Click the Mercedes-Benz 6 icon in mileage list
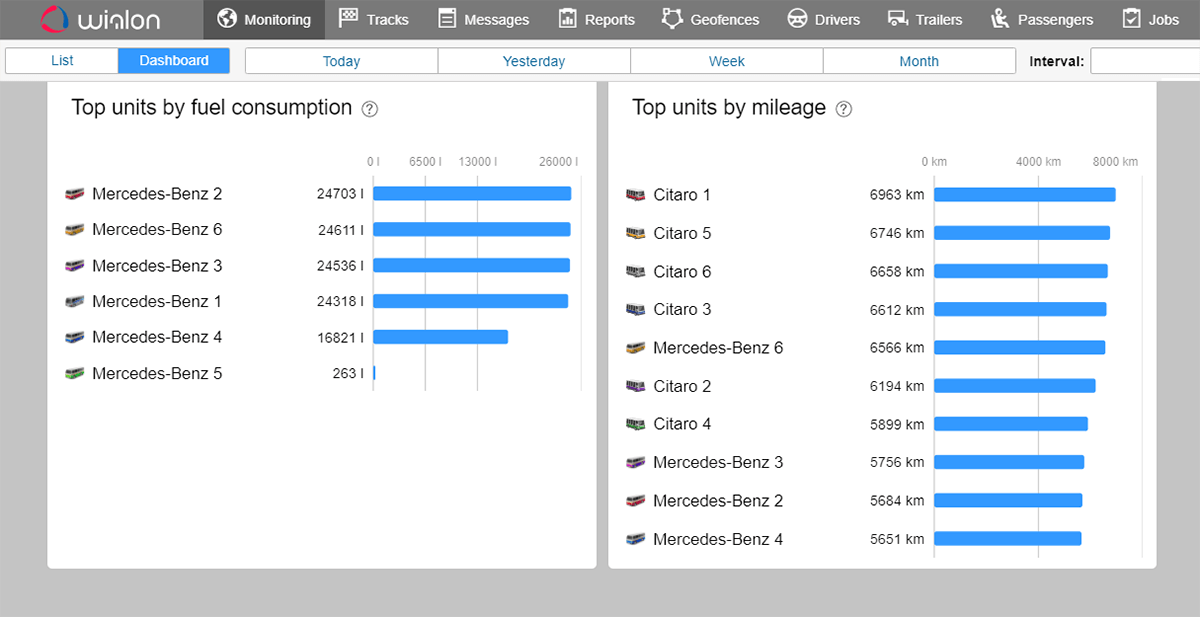Viewport: 1200px width, 617px height. 635,348
